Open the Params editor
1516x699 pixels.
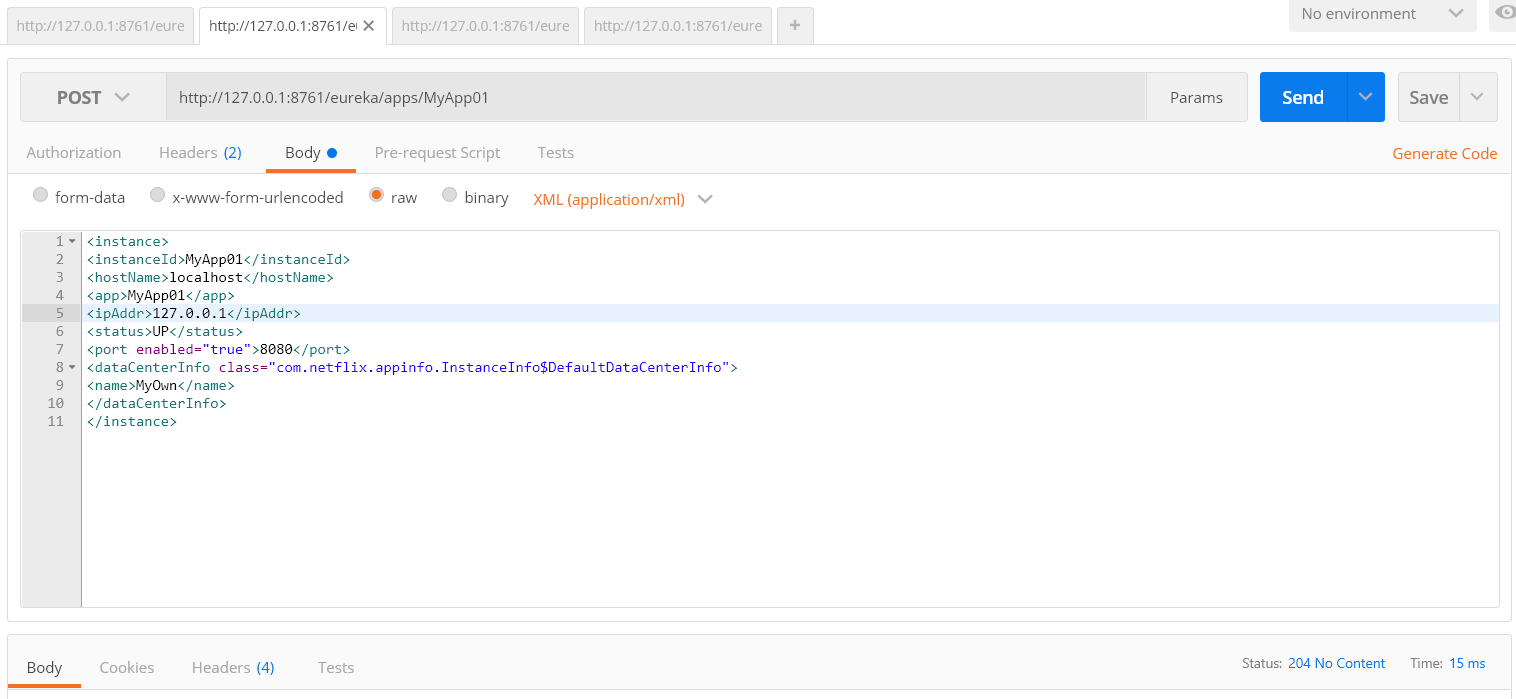coord(1196,97)
